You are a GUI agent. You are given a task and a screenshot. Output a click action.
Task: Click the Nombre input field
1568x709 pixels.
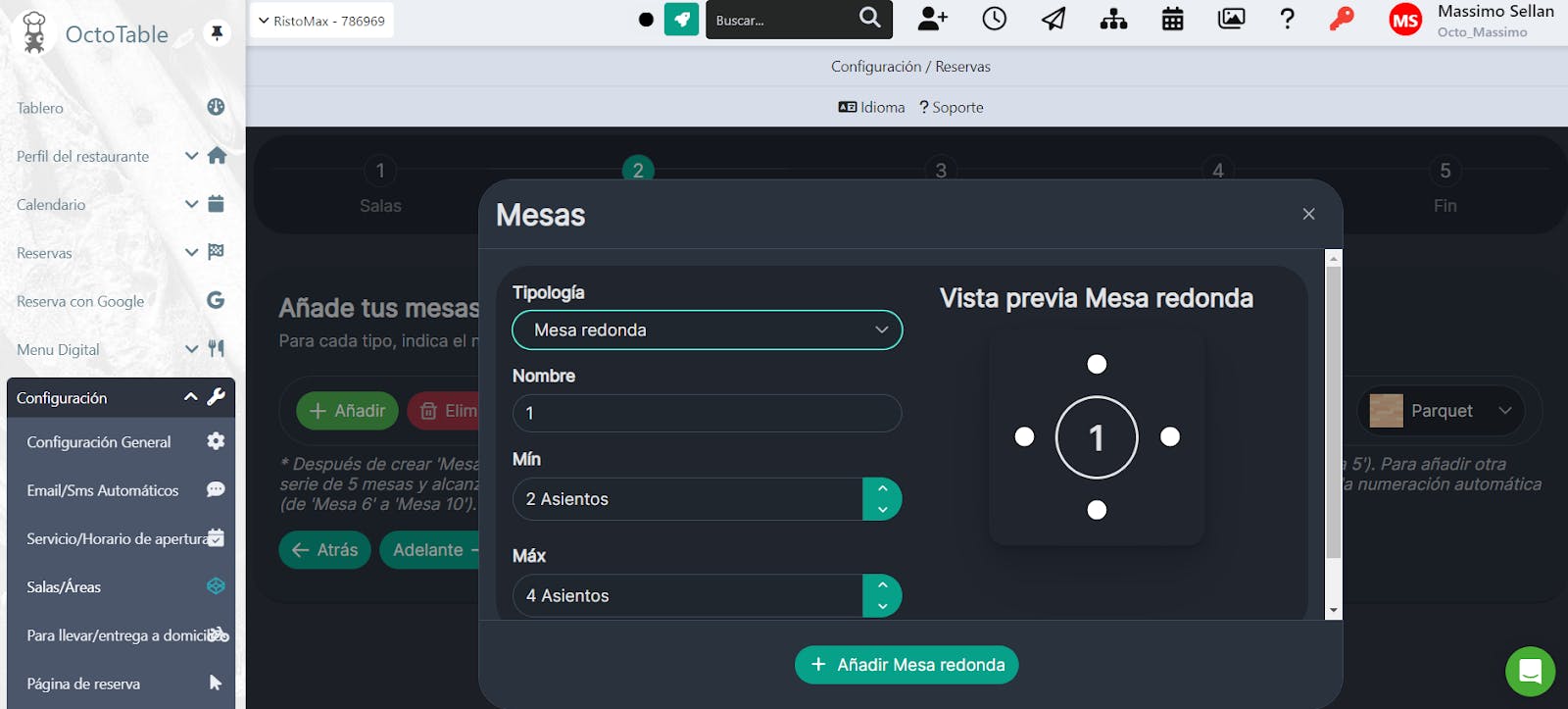pyautogui.click(x=707, y=413)
